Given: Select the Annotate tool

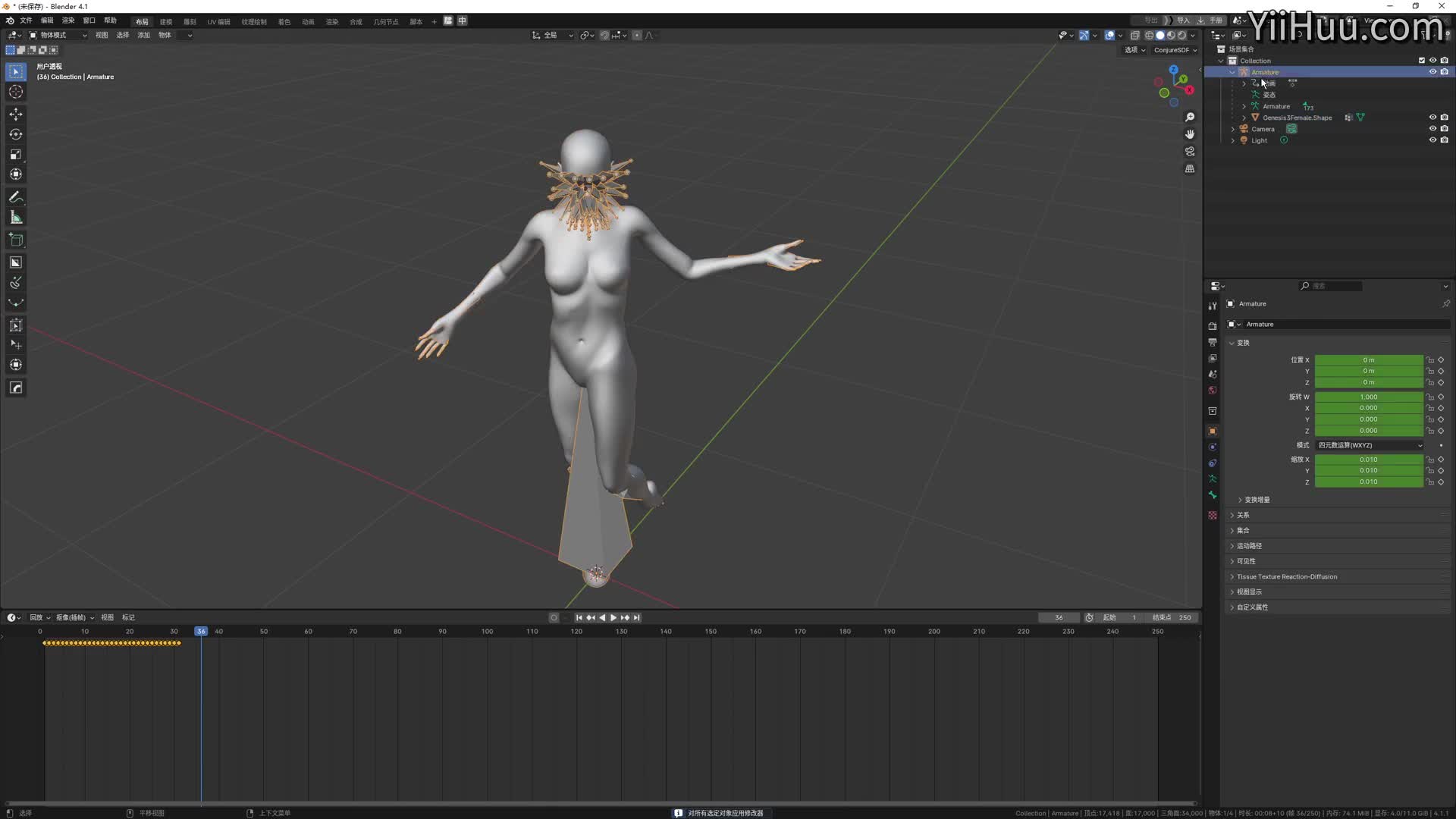Looking at the screenshot, I should point(15,197).
